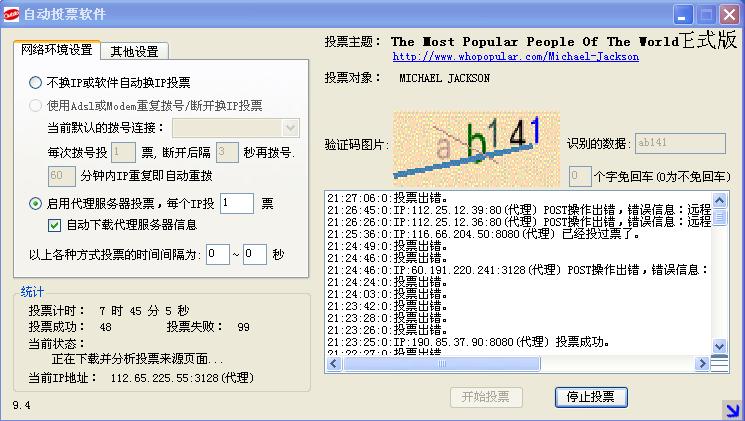This screenshot has height=421, width=745.
Task: Click the 个字免回车 number field
Action: point(580,176)
